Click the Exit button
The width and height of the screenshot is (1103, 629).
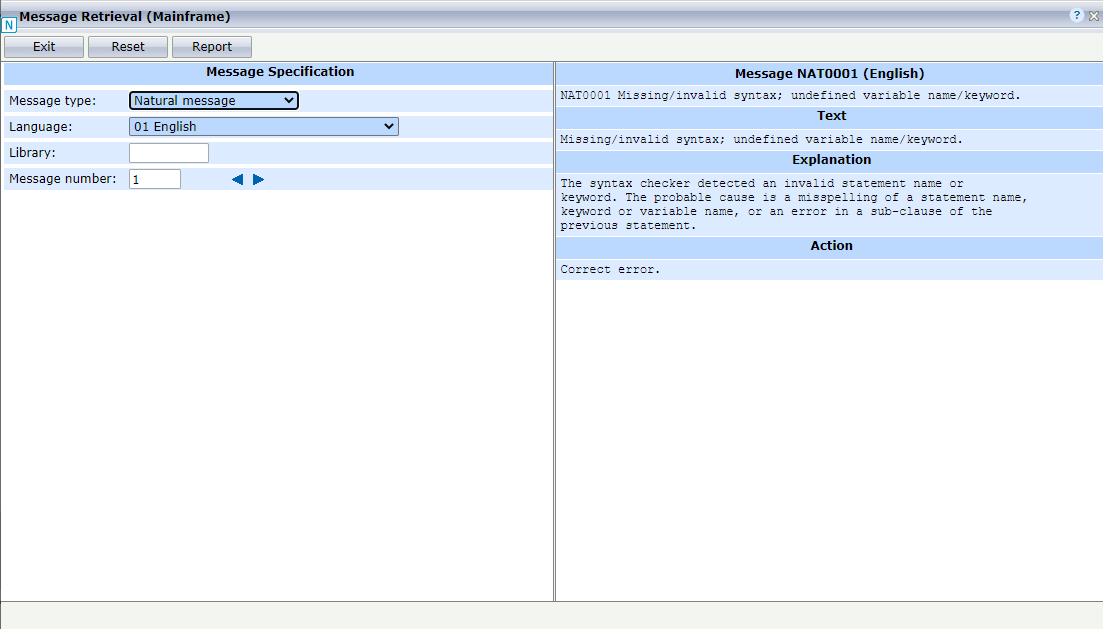tap(43, 46)
